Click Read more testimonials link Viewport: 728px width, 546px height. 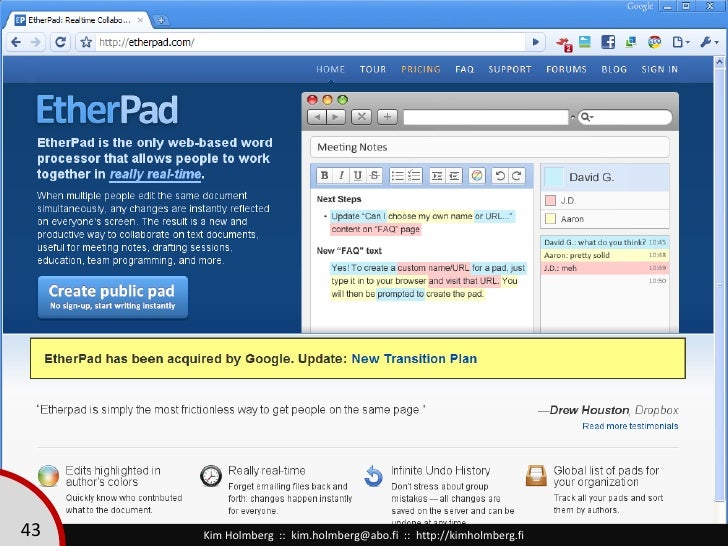click(630, 426)
